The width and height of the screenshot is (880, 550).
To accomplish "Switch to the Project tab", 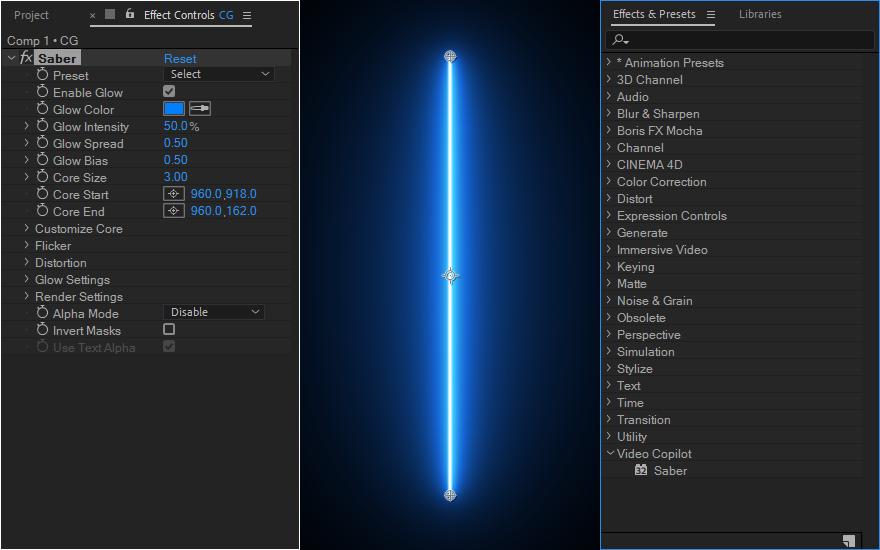I will coord(31,15).
